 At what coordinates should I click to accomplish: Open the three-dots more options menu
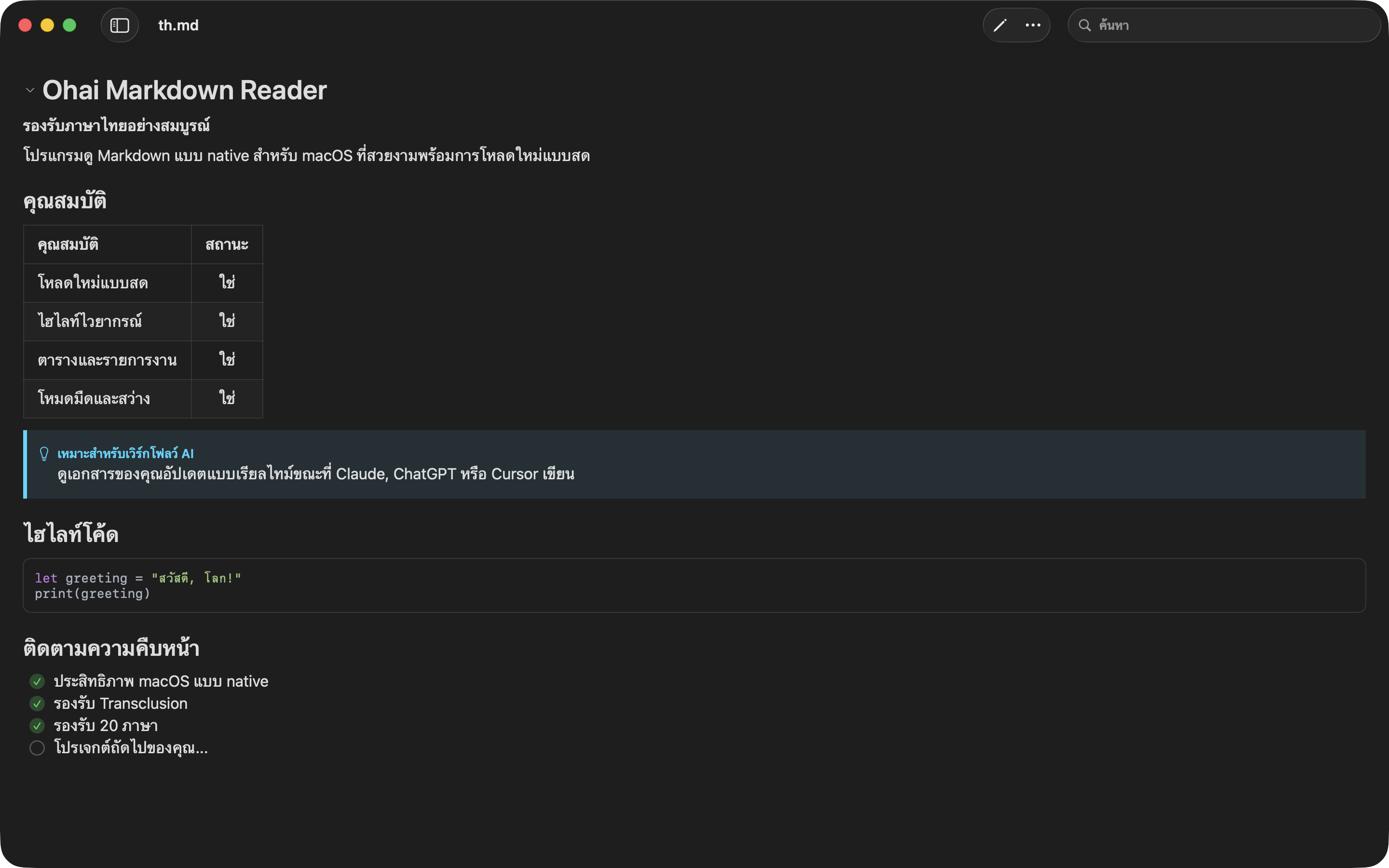1033,25
